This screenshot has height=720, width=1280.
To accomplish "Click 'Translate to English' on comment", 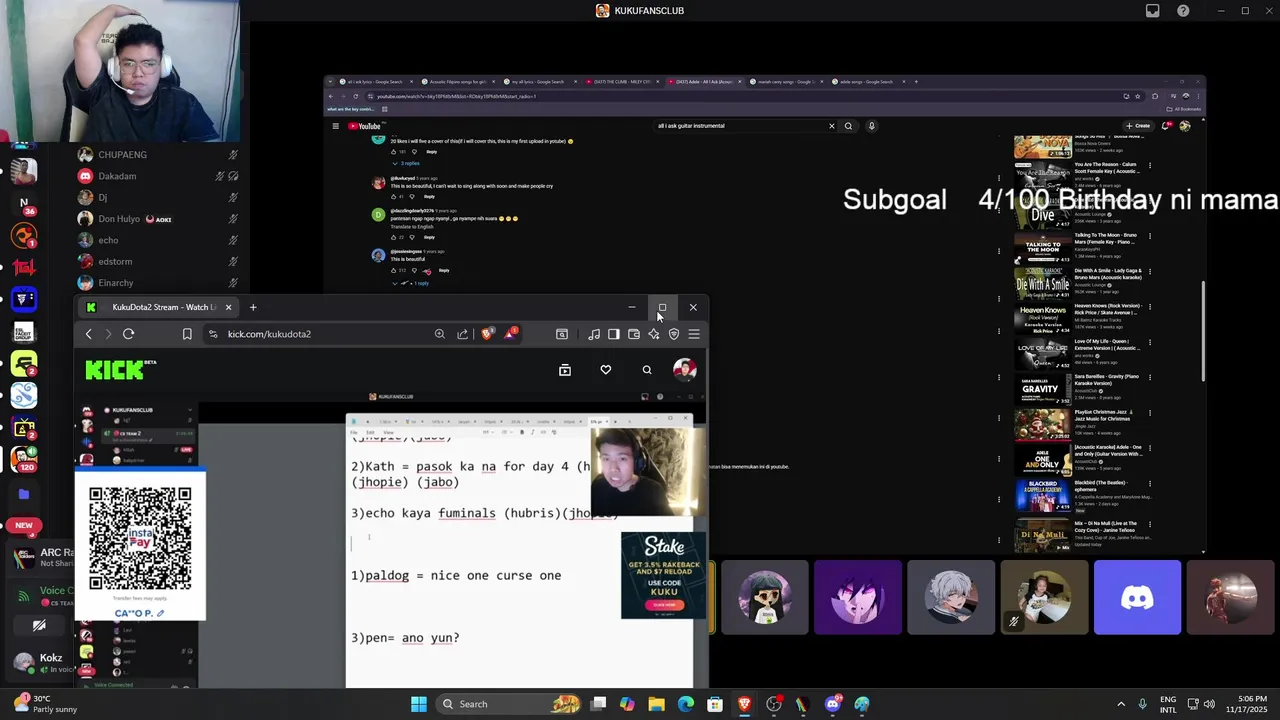I will pos(412,227).
